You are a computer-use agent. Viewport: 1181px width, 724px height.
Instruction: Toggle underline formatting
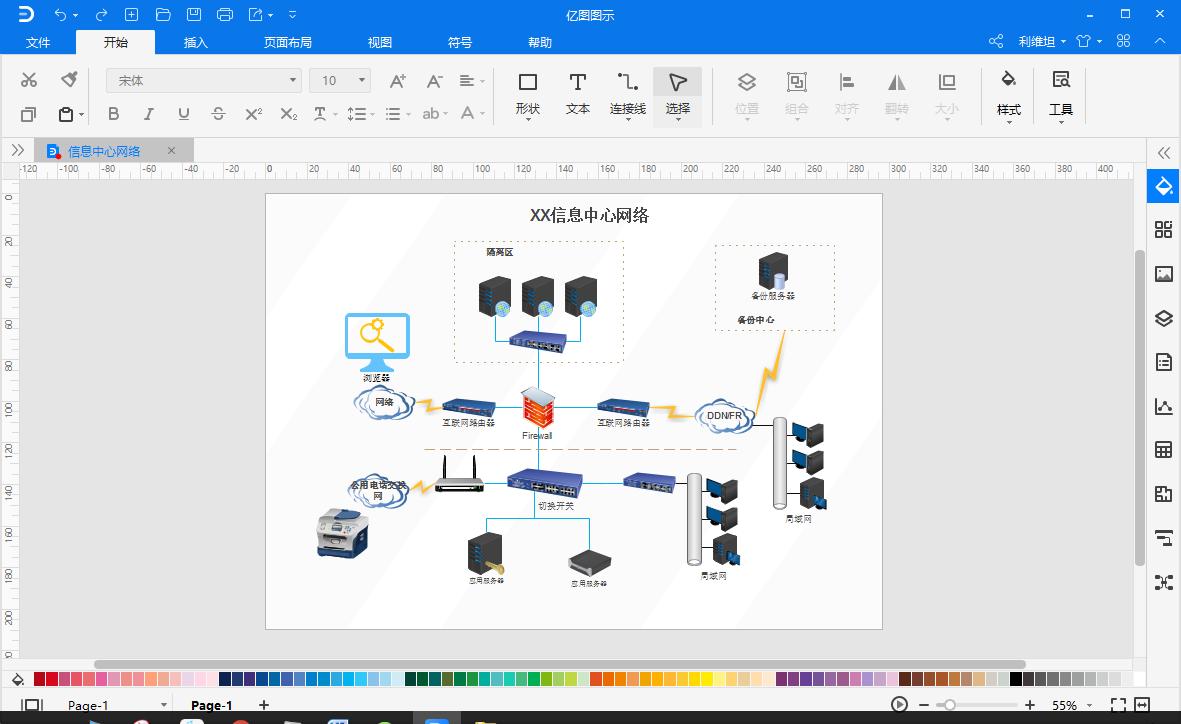pos(183,114)
